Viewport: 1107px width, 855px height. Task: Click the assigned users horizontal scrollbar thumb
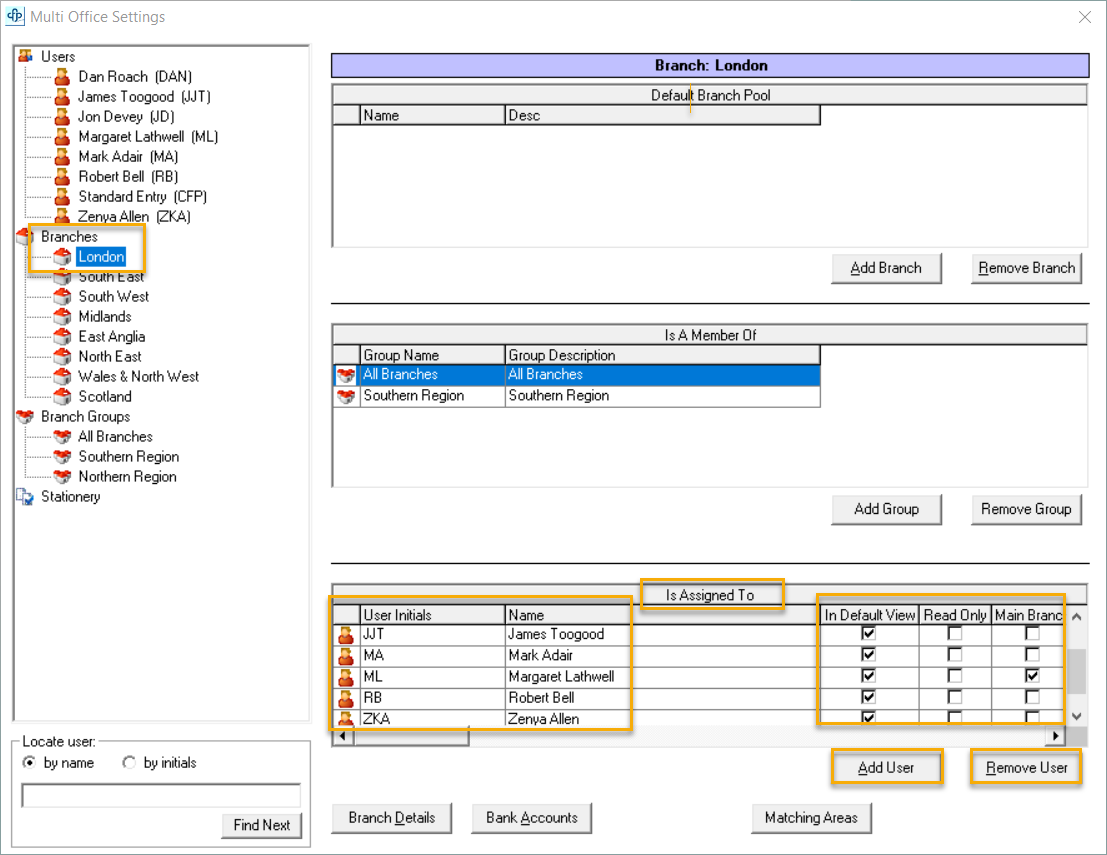[x=412, y=736]
